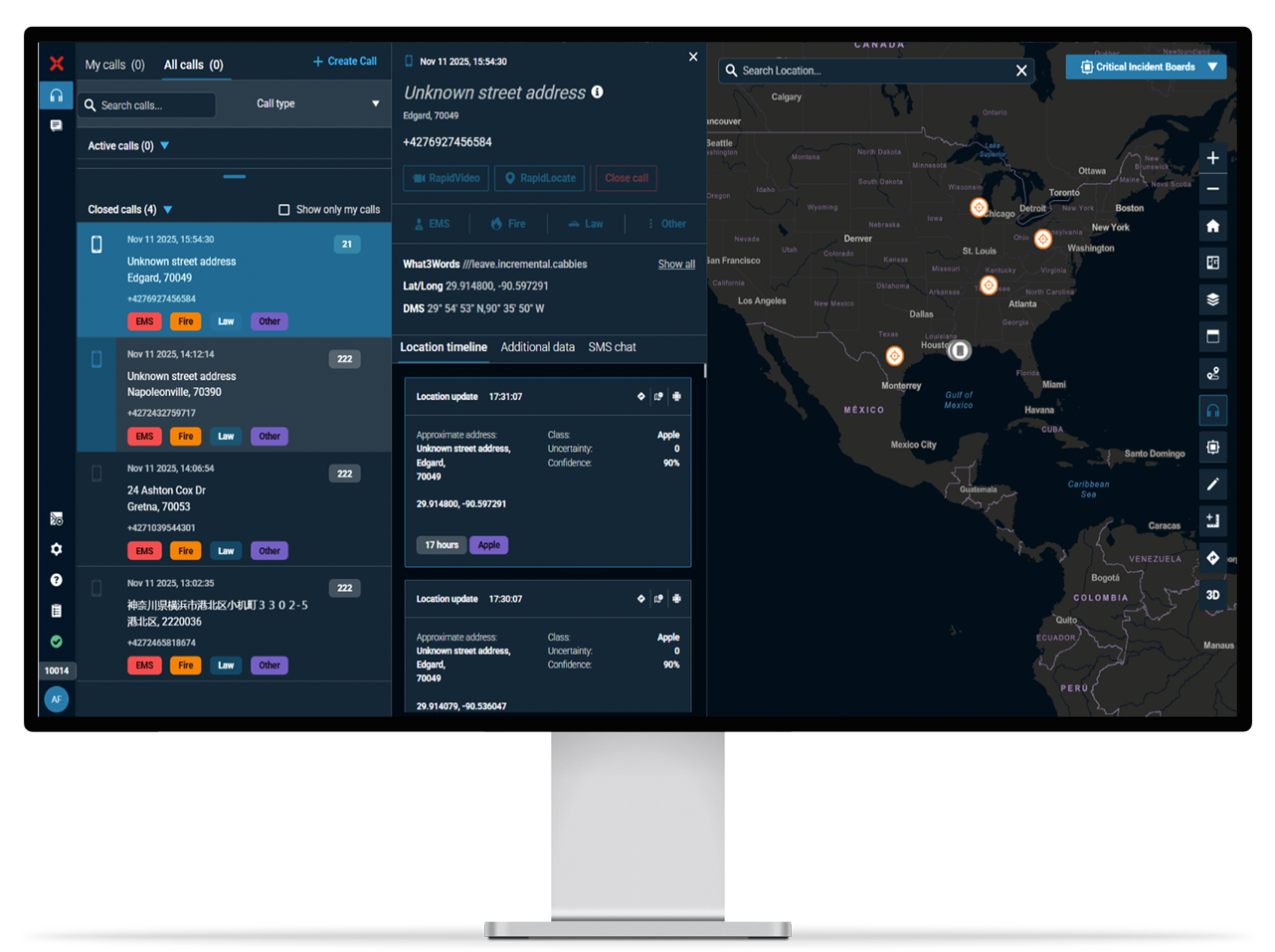This screenshot has height=952, width=1275.
Task: Collapse the Closed calls (4) section
Action: [x=168, y=210]
